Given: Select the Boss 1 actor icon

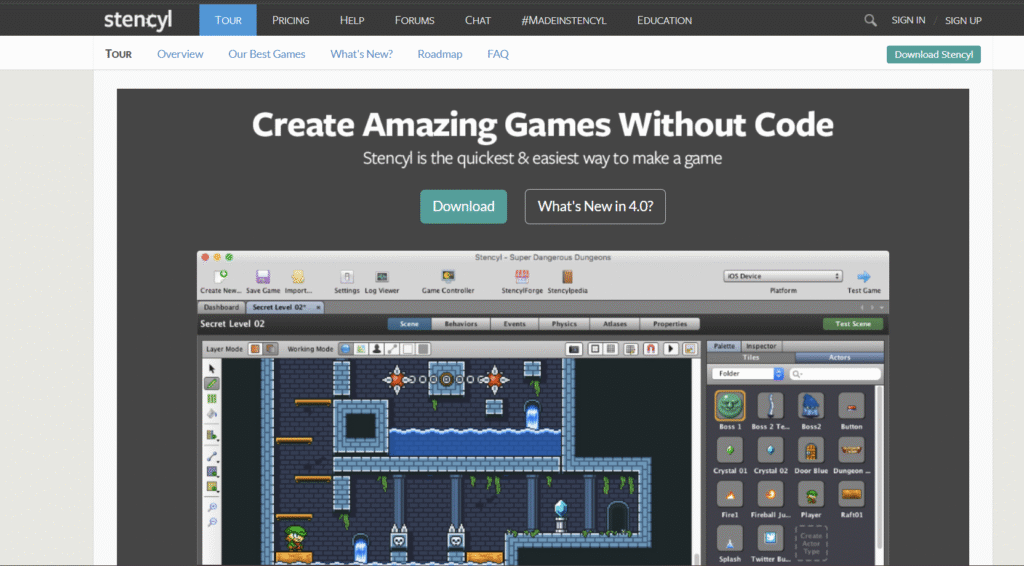Looking at the screenshot, I should point(729,406).
